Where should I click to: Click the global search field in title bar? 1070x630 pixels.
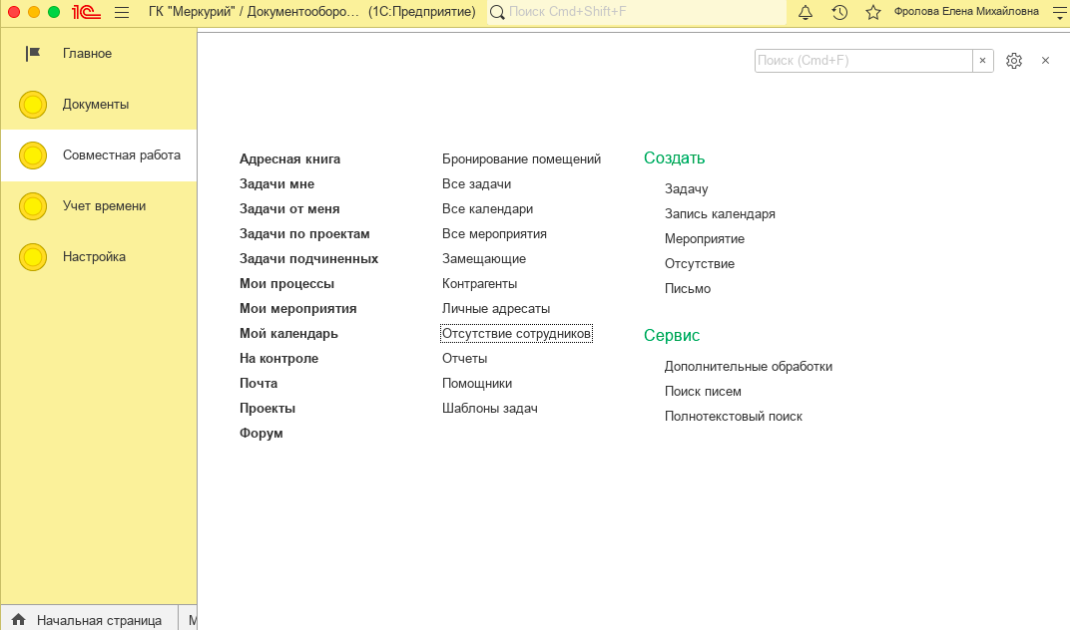click(640, 12)
